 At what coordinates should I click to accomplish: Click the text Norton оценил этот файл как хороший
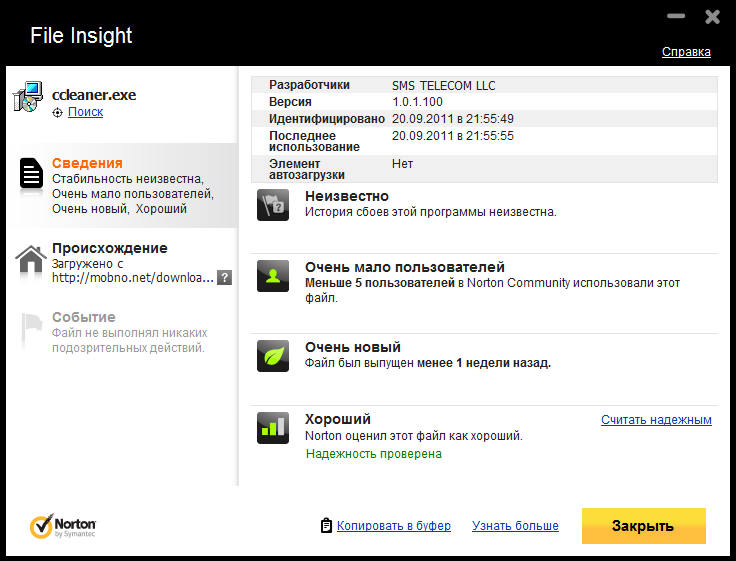414,436
